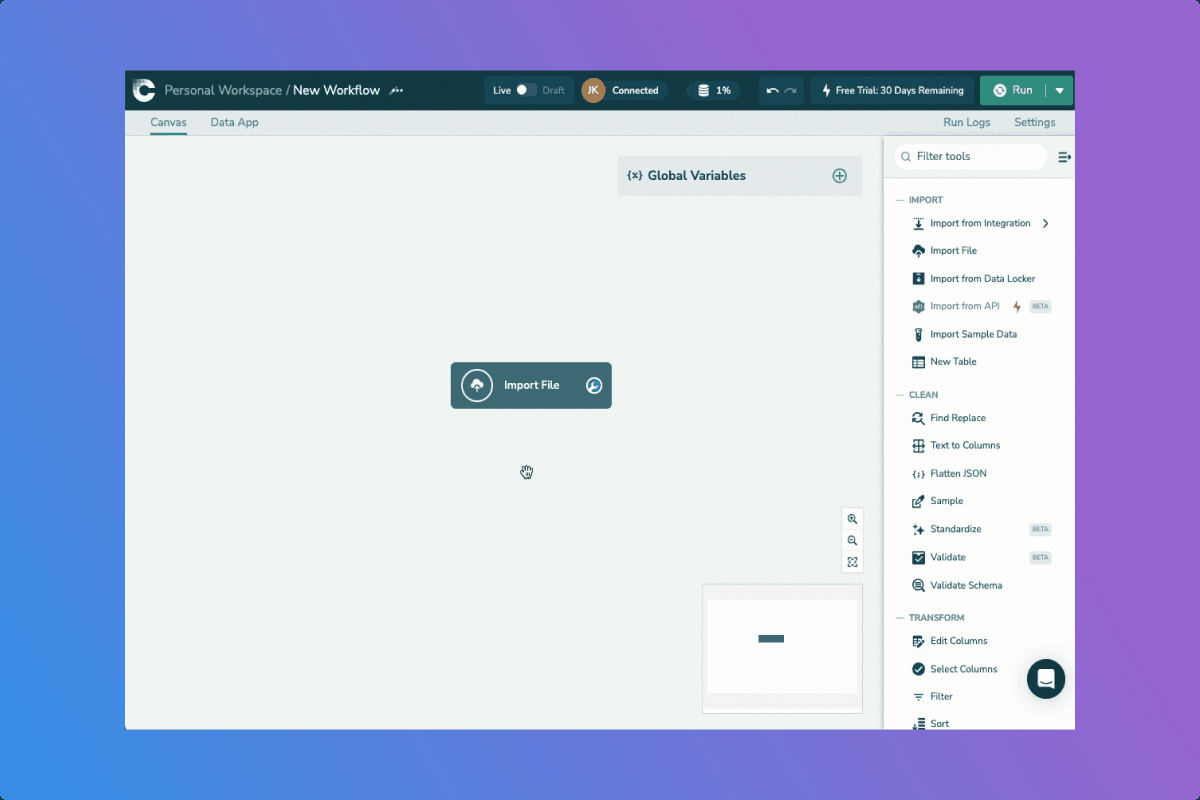Open the chat support bubble
The height and width of the screenshot is (800, 1200).
tap(1046, 679)
